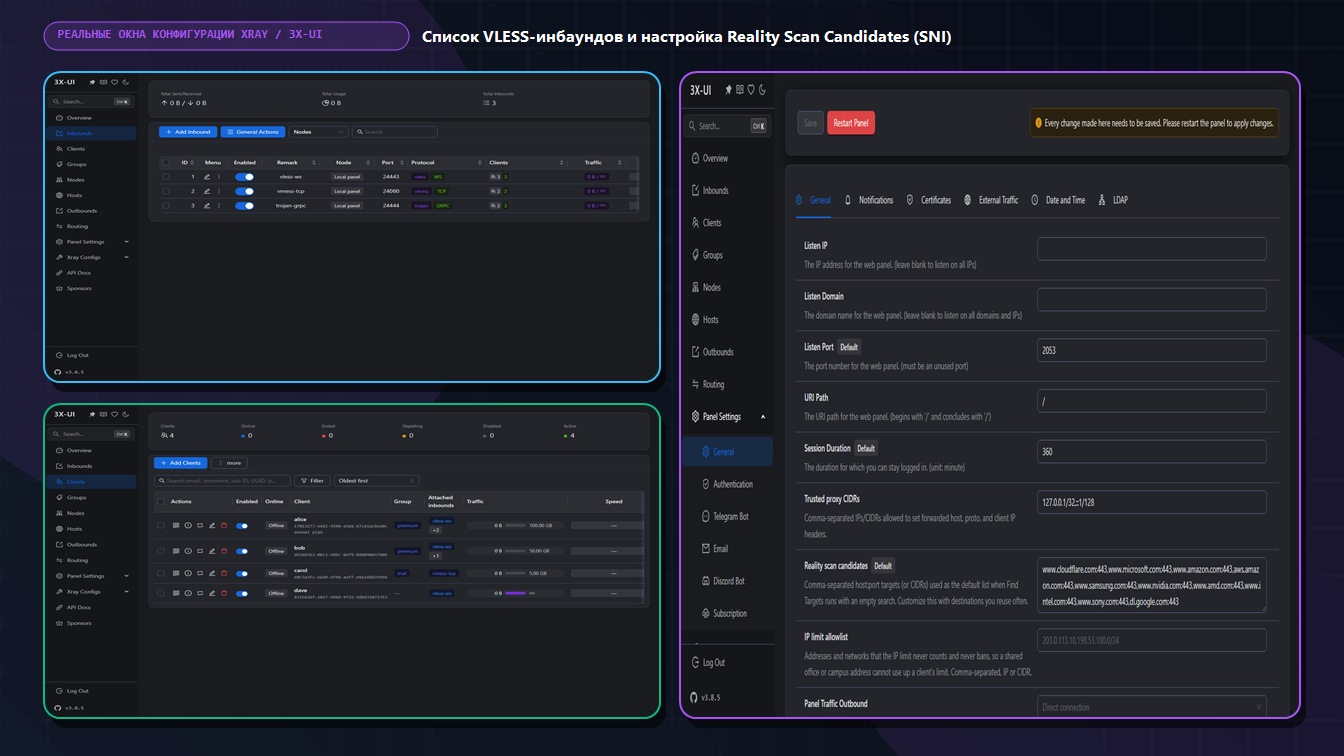Image resolution: width=1344 pixels, height=756 pixels.
Task: Click the reset traffic icon for client dave
Action: tap(199, 593)
